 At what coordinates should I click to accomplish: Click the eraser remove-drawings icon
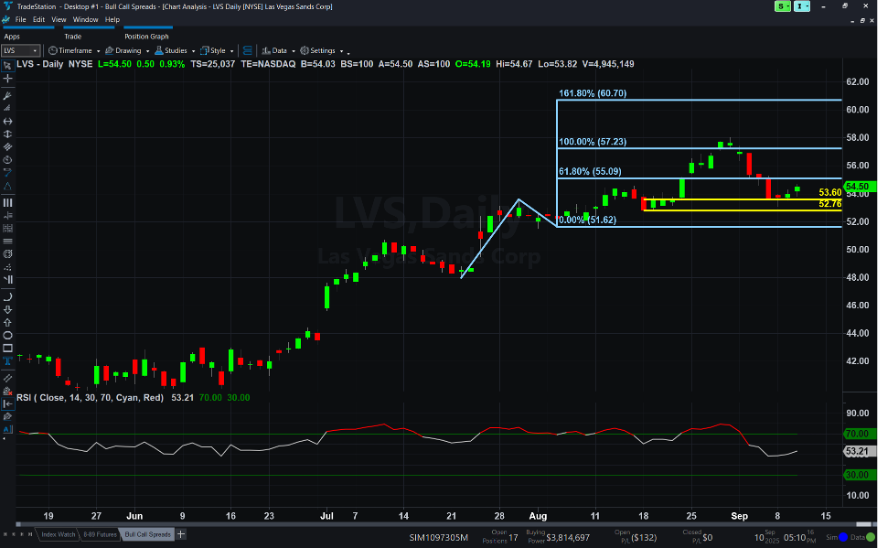click(8, 391)
